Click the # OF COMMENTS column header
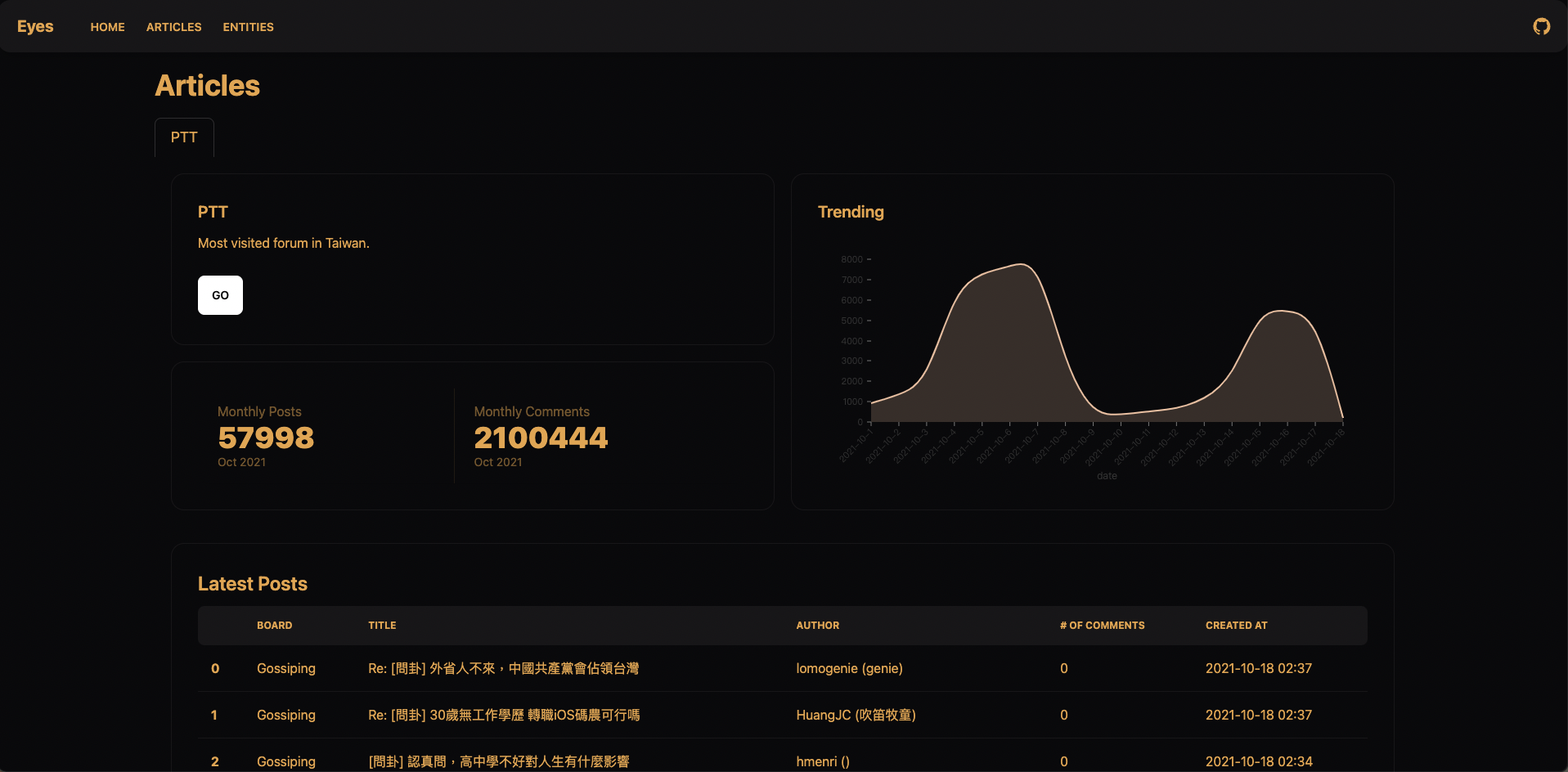This screenshot has width=1568, height=772. pyautogui.click(x=1102, y=626)
